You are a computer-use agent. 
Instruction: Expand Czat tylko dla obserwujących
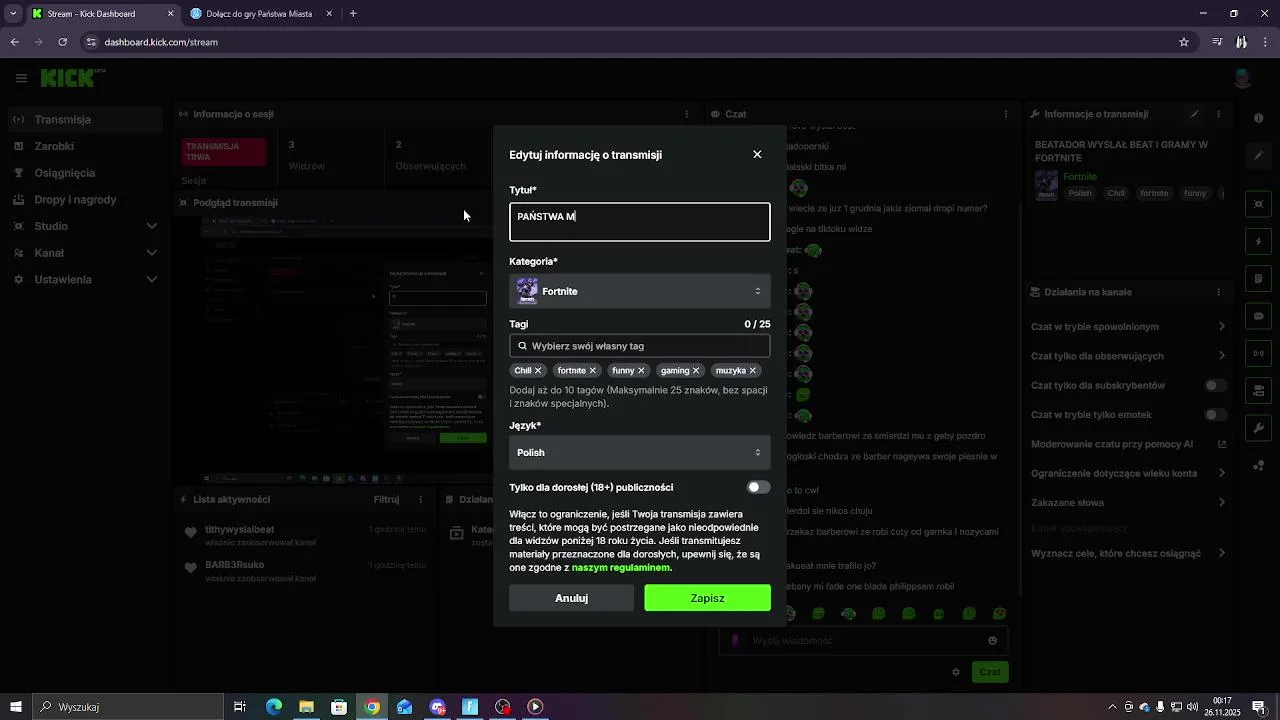(x=1129, y=356)
